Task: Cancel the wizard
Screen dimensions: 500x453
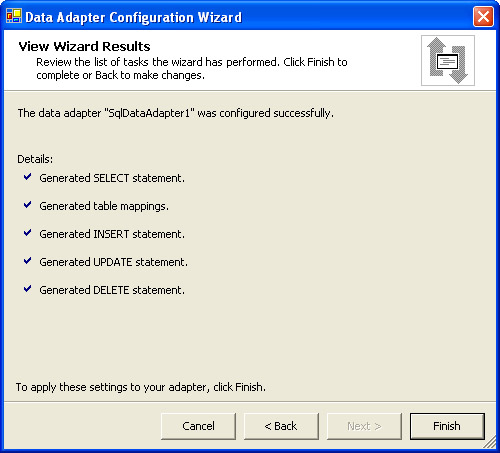Action: (x=198, y=426)
